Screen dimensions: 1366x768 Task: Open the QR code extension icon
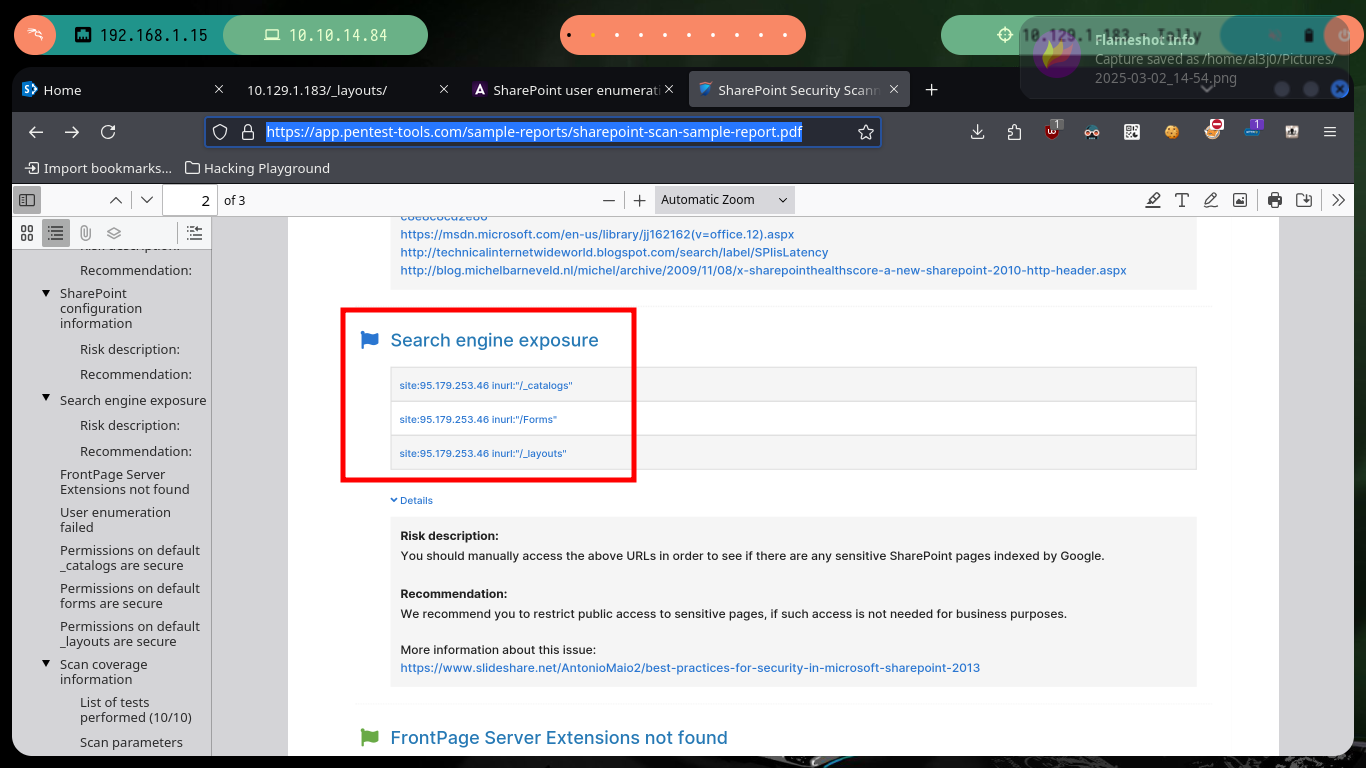(1132, 132)
